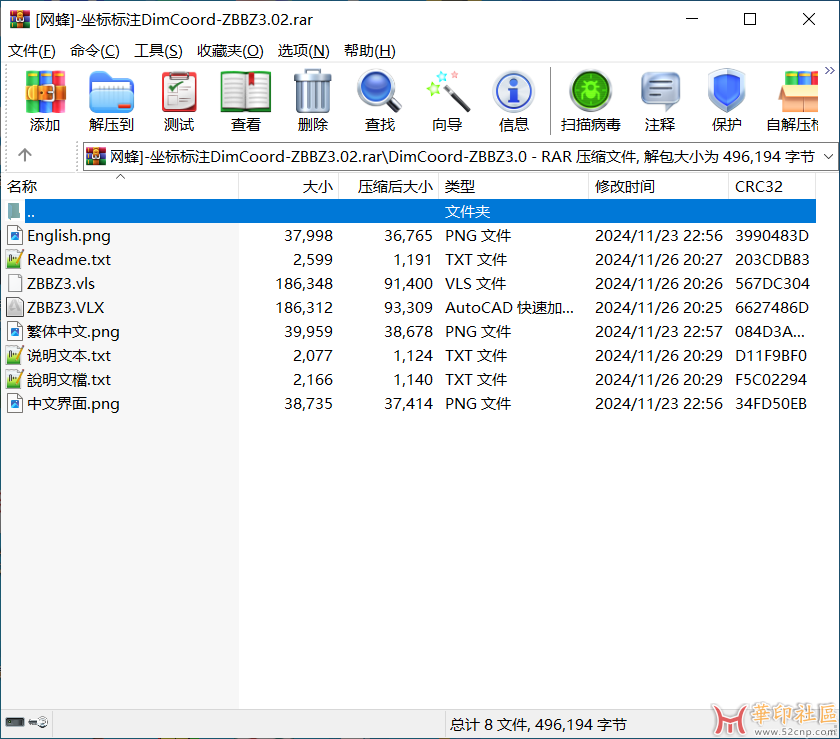The height and width of the screenshot is (739, 840).
Task: Click the Extract To (解压到) toolbar icon
Action: 111,92
